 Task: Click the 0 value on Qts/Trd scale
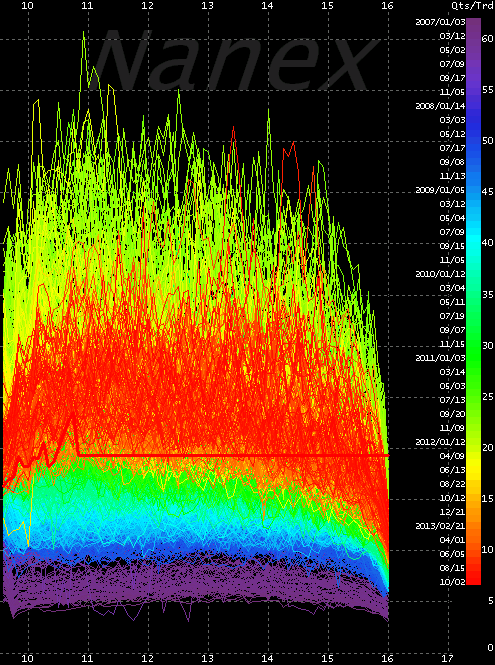point(491,648)
